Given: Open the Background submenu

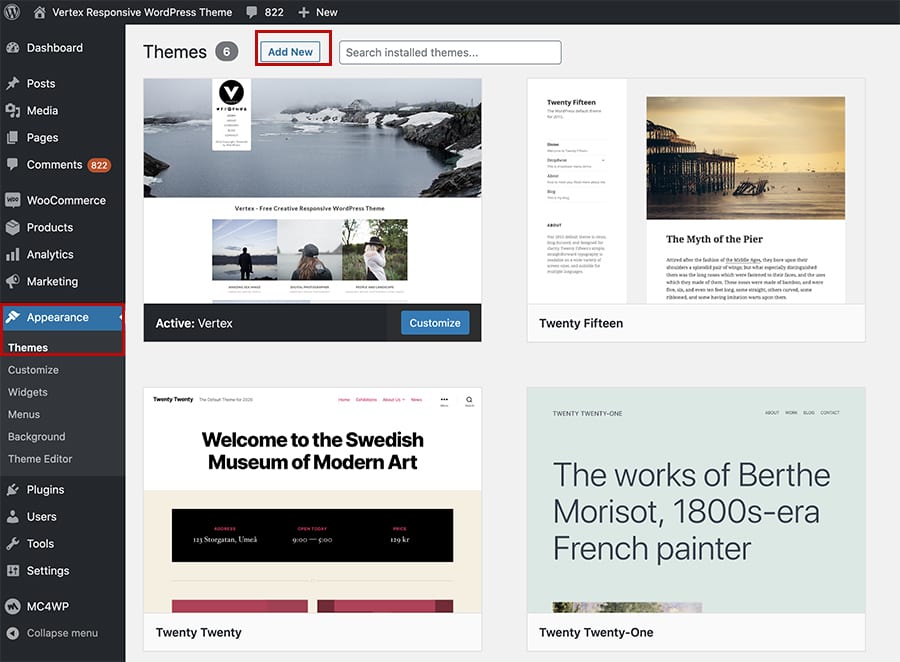Looking at the screenshot, I should tap(37, 436).
